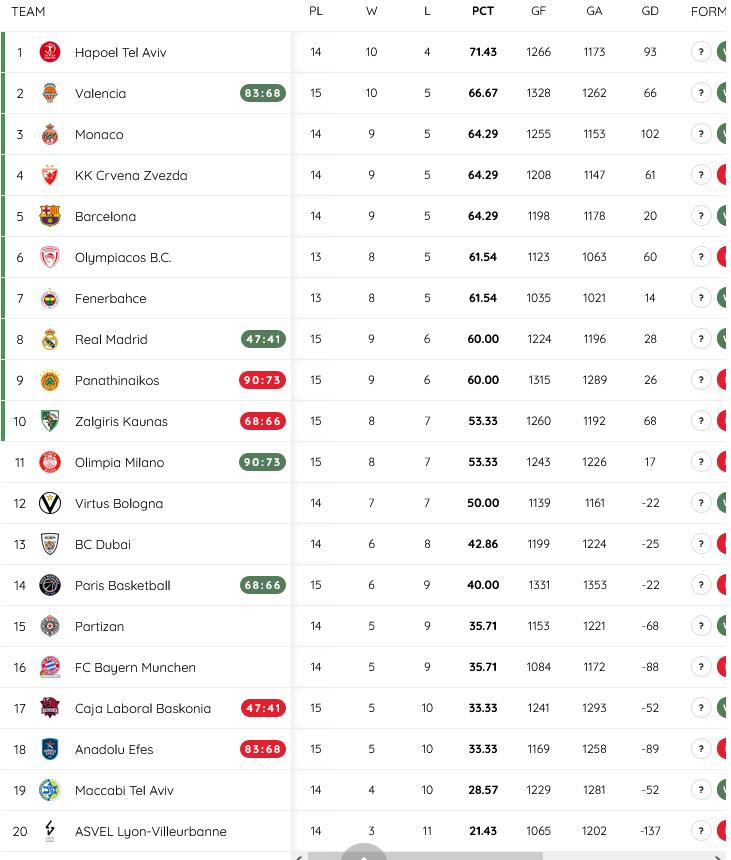The image size is (731, 860).
Task: Click the Monaco club crest
Action: coord(50,134)
